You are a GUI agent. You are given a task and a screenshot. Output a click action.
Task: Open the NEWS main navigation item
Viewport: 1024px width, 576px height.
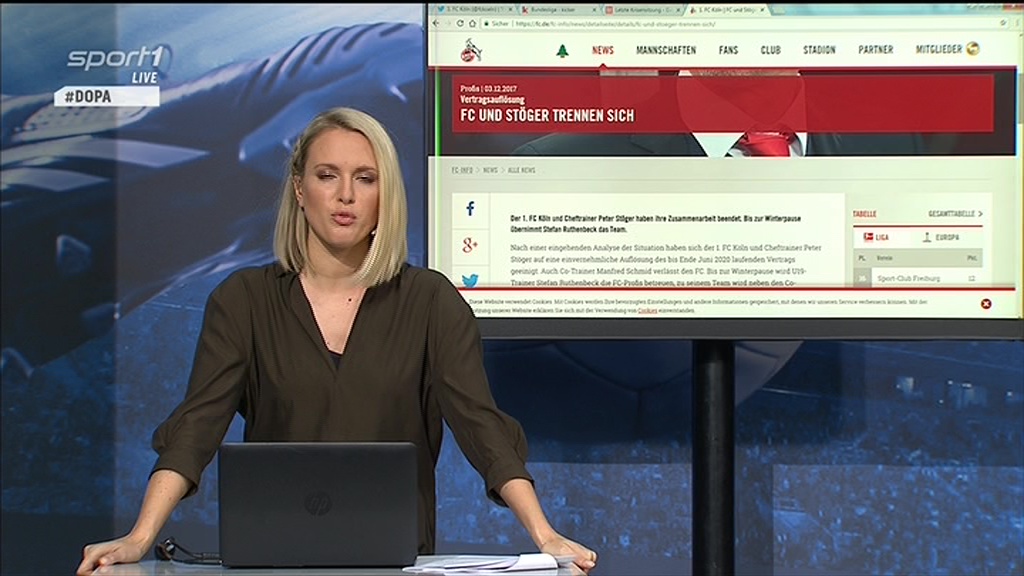603,50
